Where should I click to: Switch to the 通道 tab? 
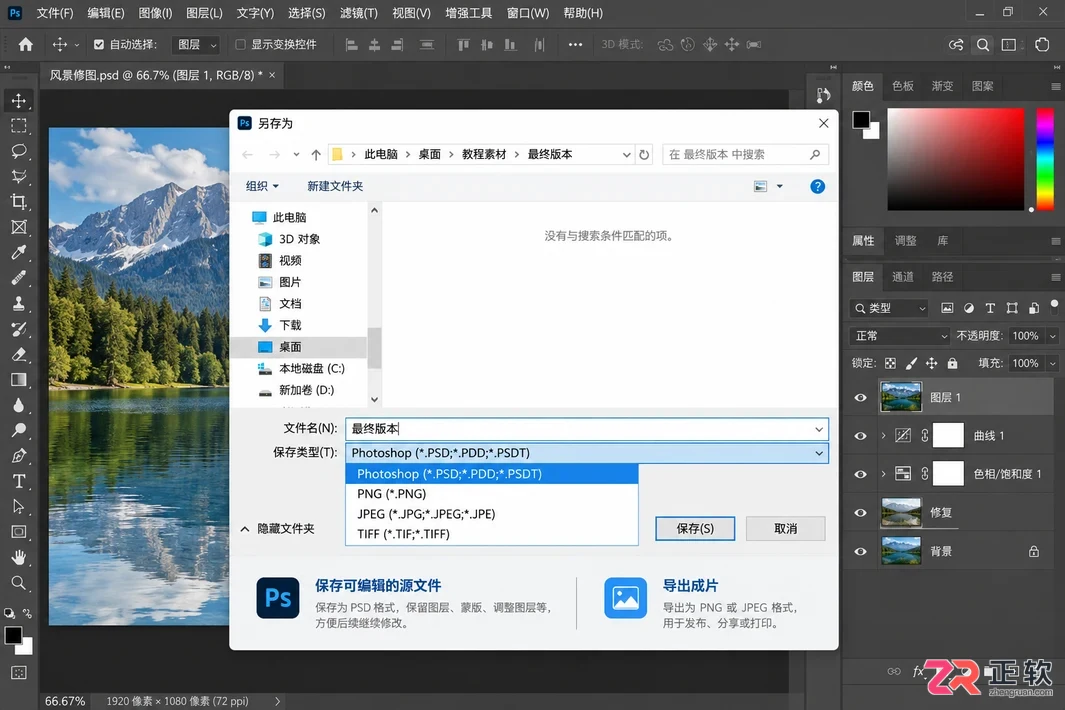[903, 277]
